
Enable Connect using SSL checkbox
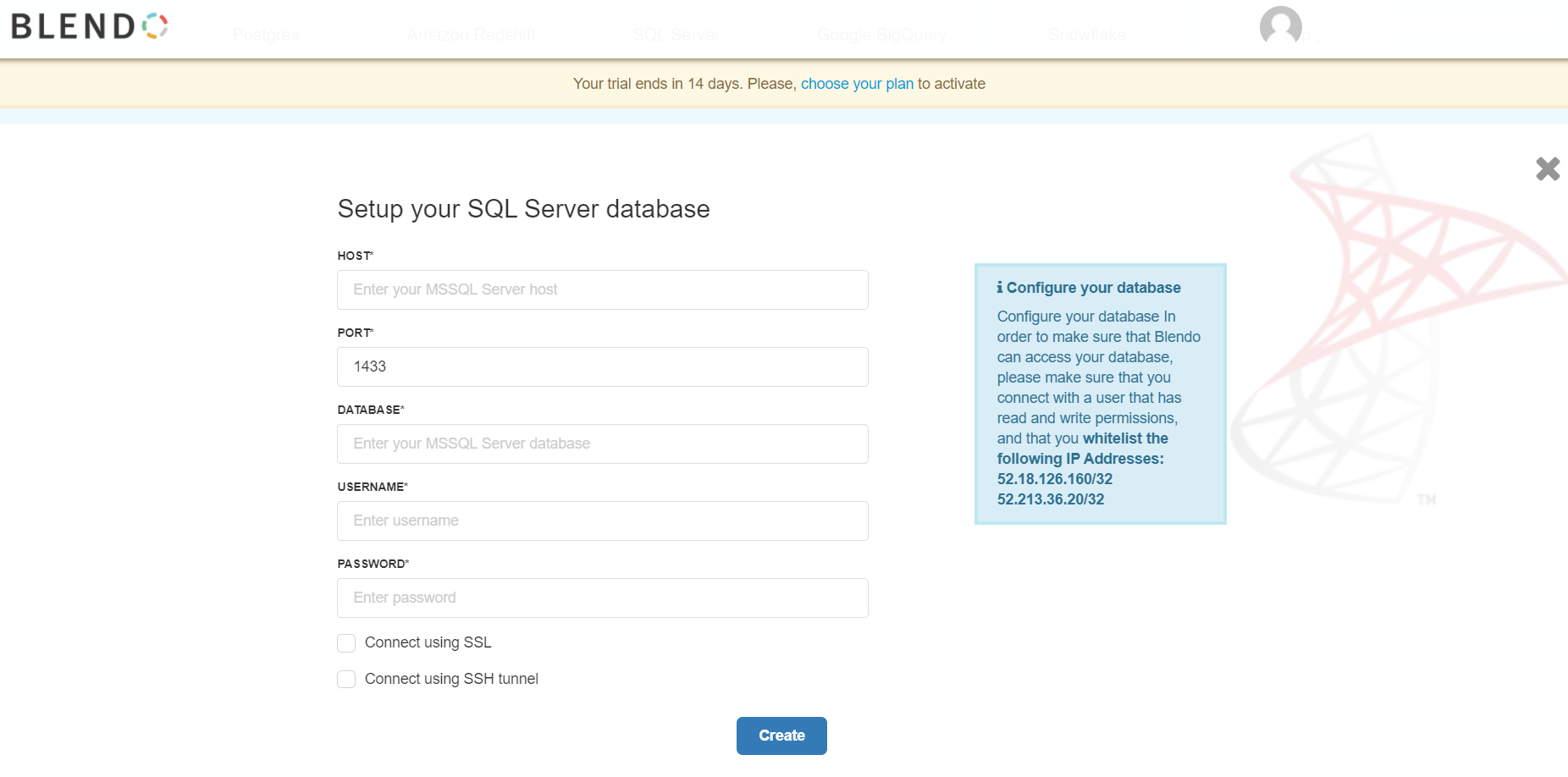tap(346, 643)
